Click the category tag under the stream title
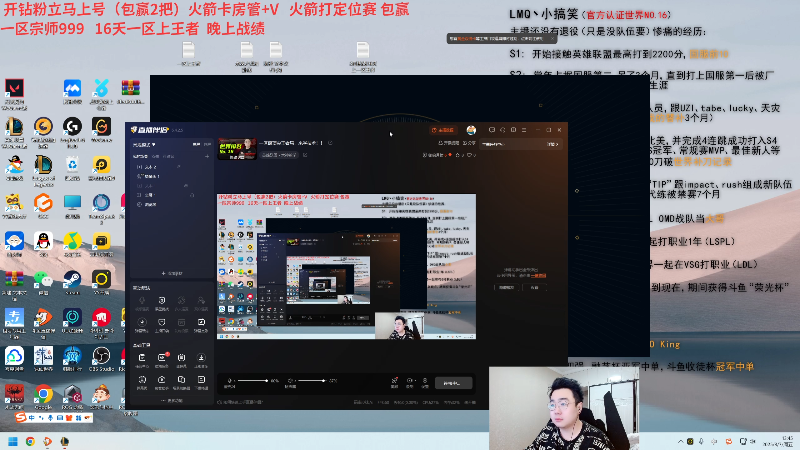The height and width of the screenshot is (450, 800). pyautogui.click(x=279, y=155)
